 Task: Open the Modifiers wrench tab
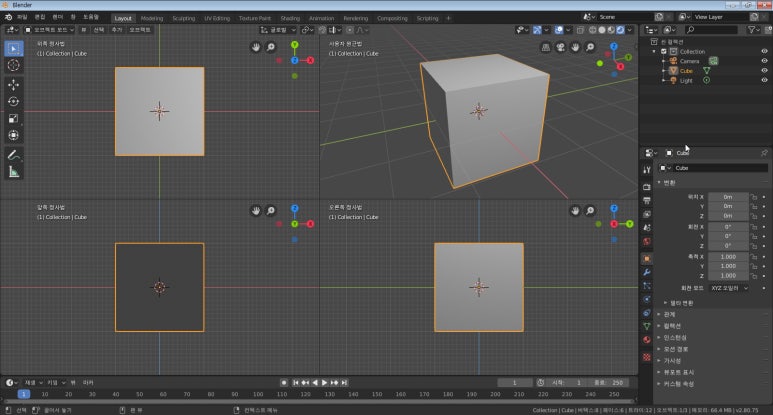(647, 272)
